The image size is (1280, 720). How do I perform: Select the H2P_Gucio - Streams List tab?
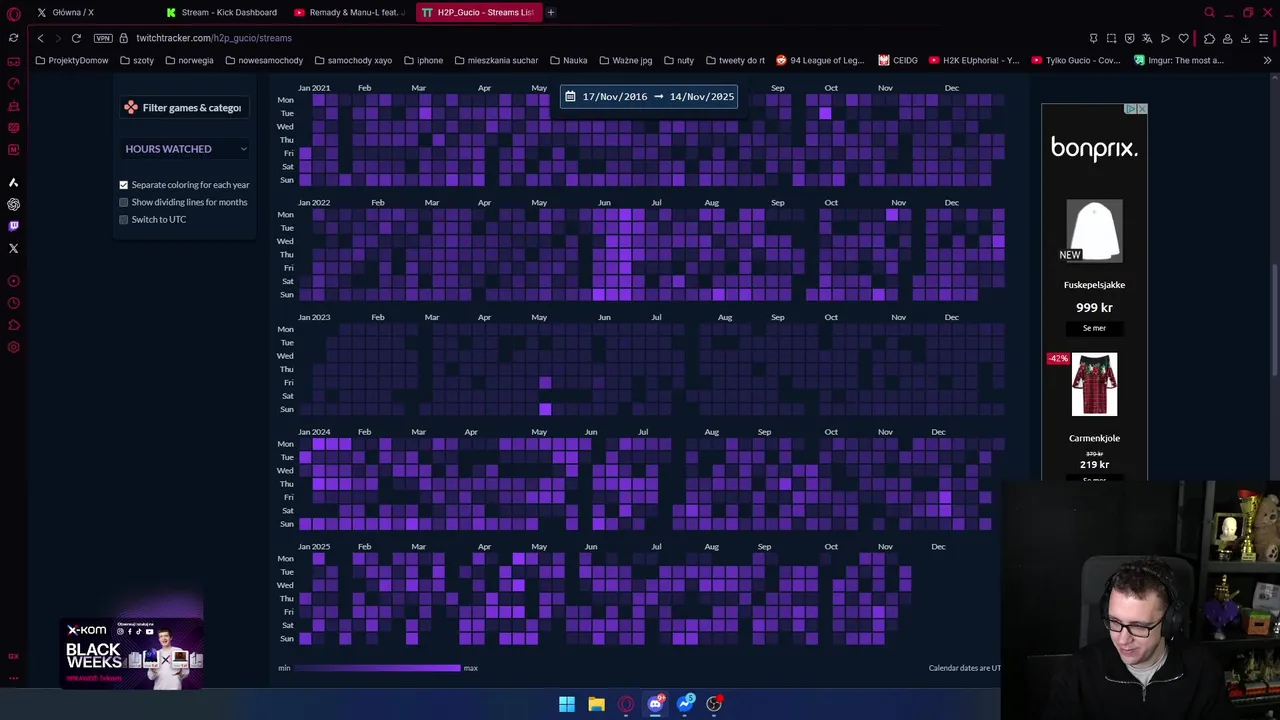coord(478,12)
